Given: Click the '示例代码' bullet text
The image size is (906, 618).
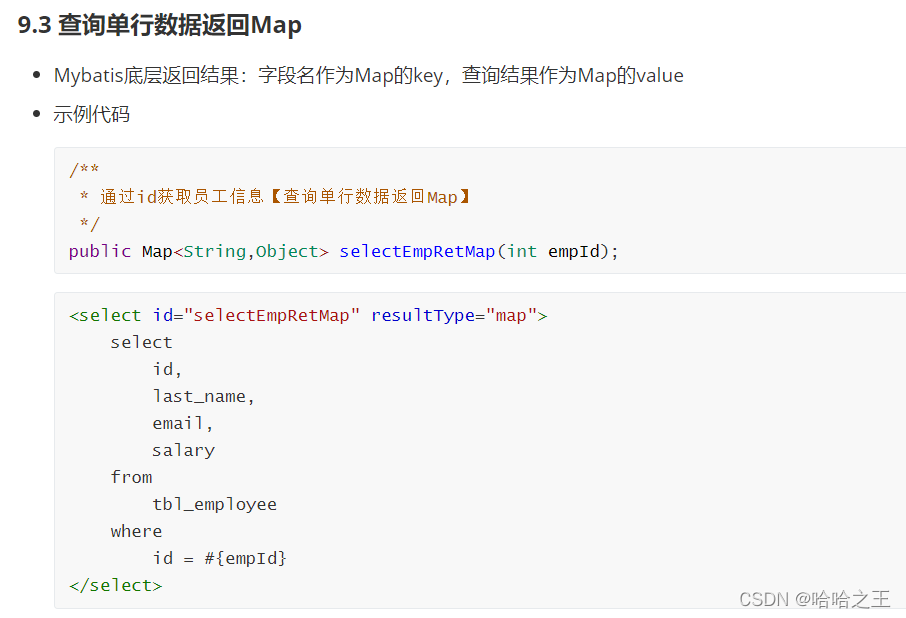Looking at the screenshot, I should (91, 114).
